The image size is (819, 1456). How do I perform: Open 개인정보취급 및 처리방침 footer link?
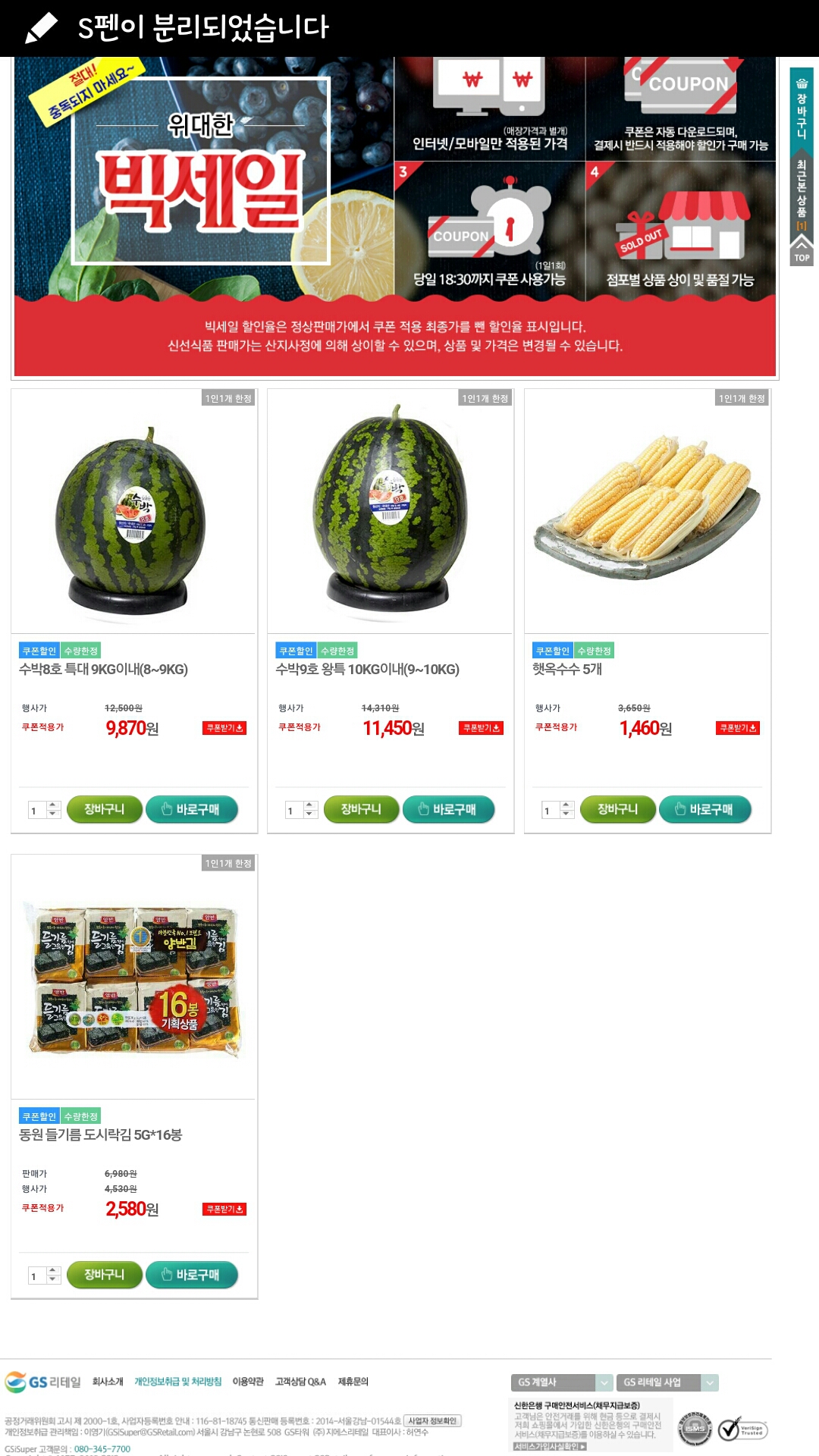point(178,1382)
